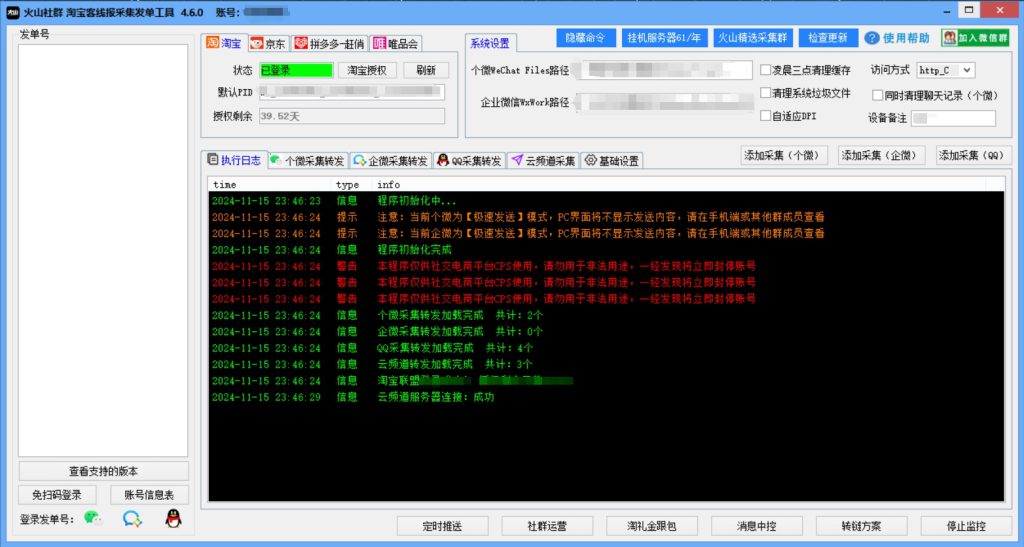
Task: Click the WeChat login icon
Action: (93, 519)
